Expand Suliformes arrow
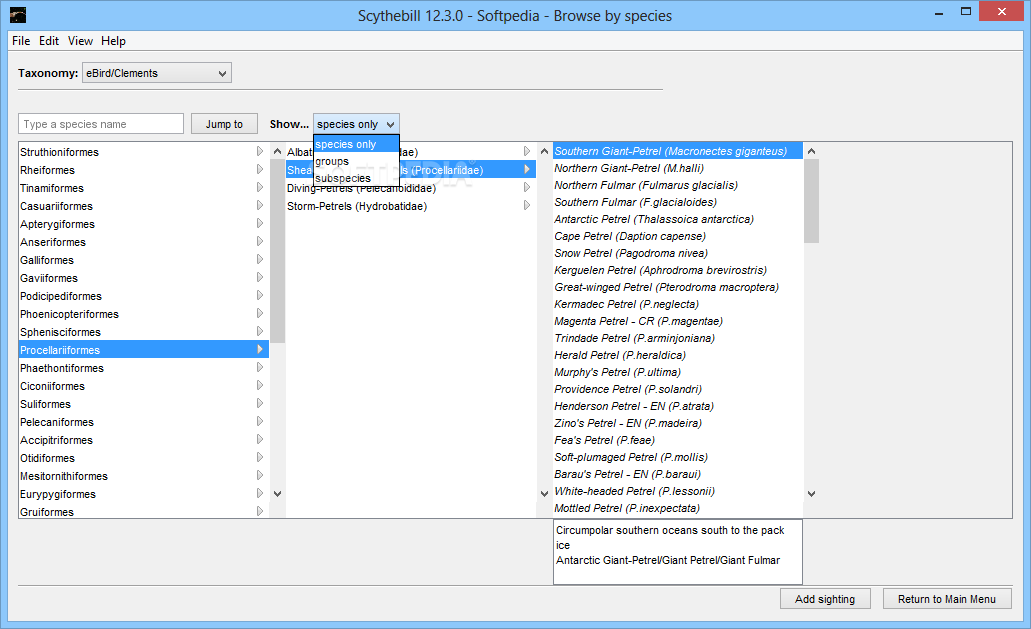1031x629 pixels. (260, 404)
